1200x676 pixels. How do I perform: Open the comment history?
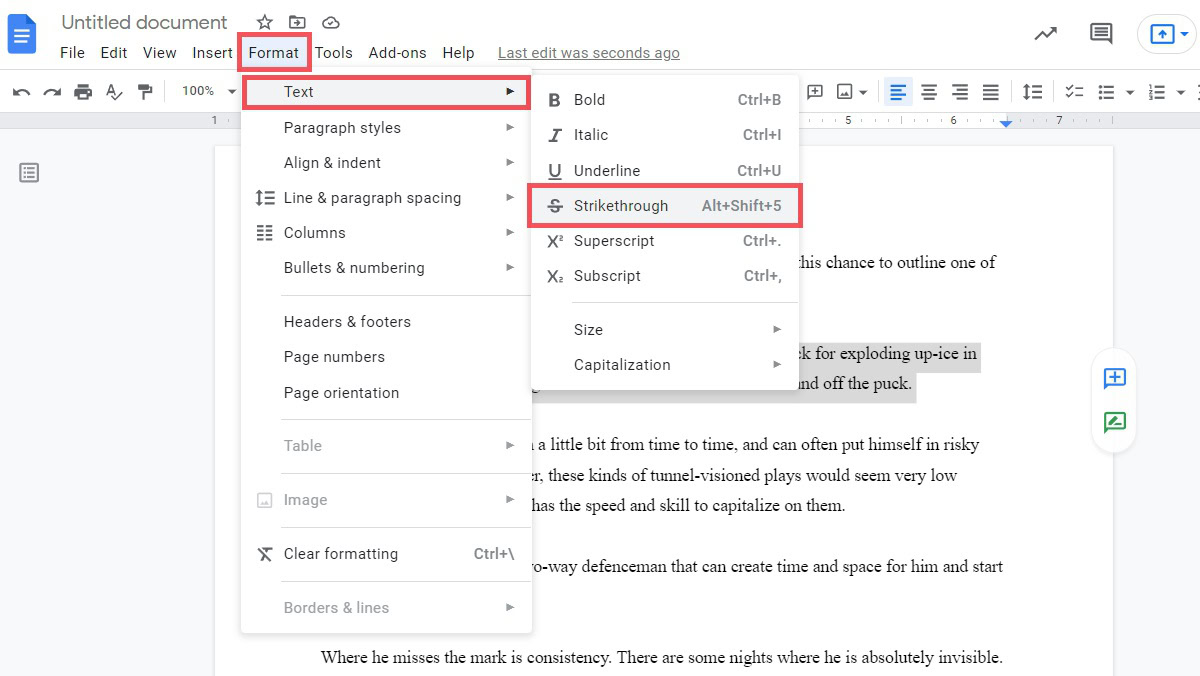pos(1100,33)
